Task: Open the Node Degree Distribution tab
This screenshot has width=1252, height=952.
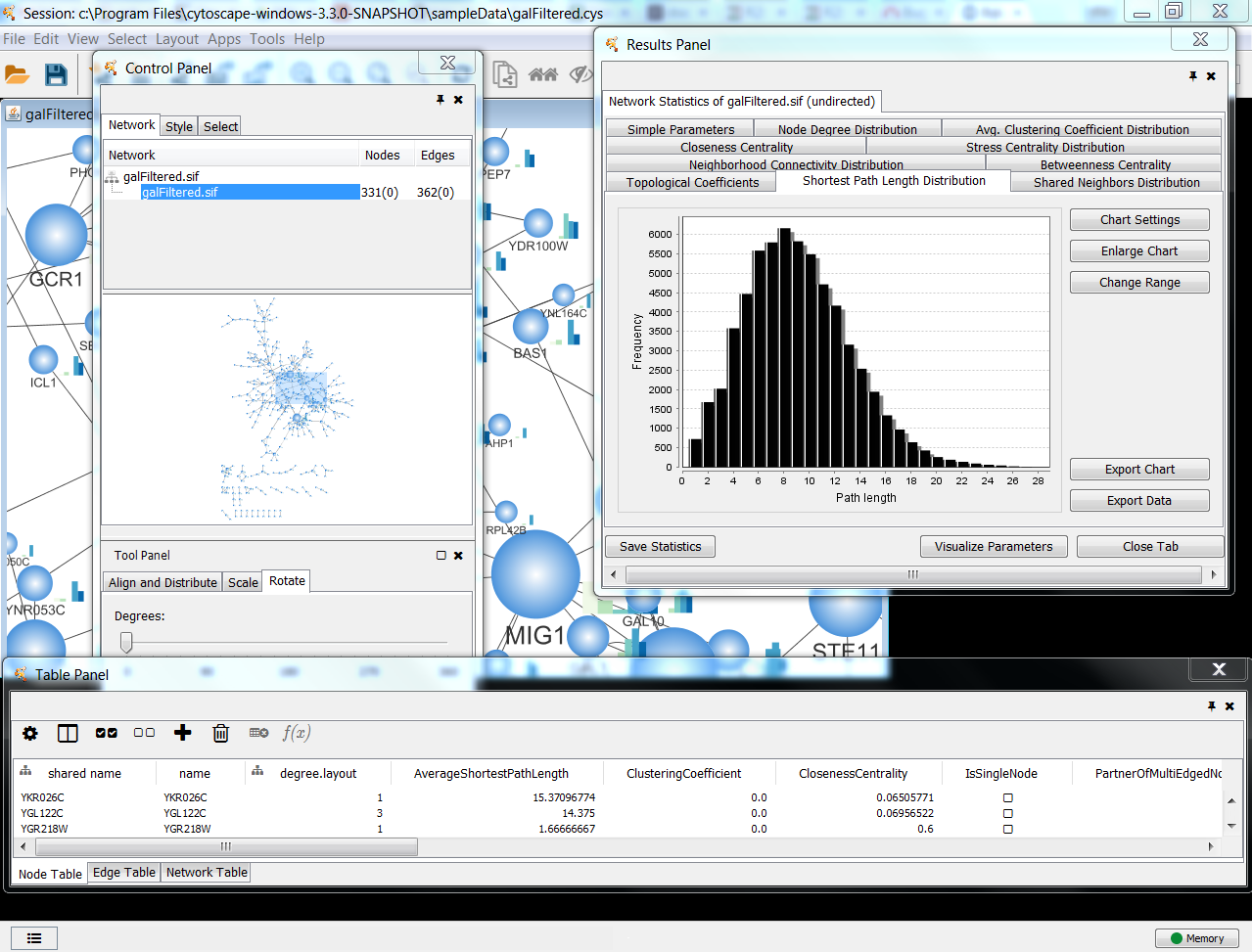Action: click(847, 129)
